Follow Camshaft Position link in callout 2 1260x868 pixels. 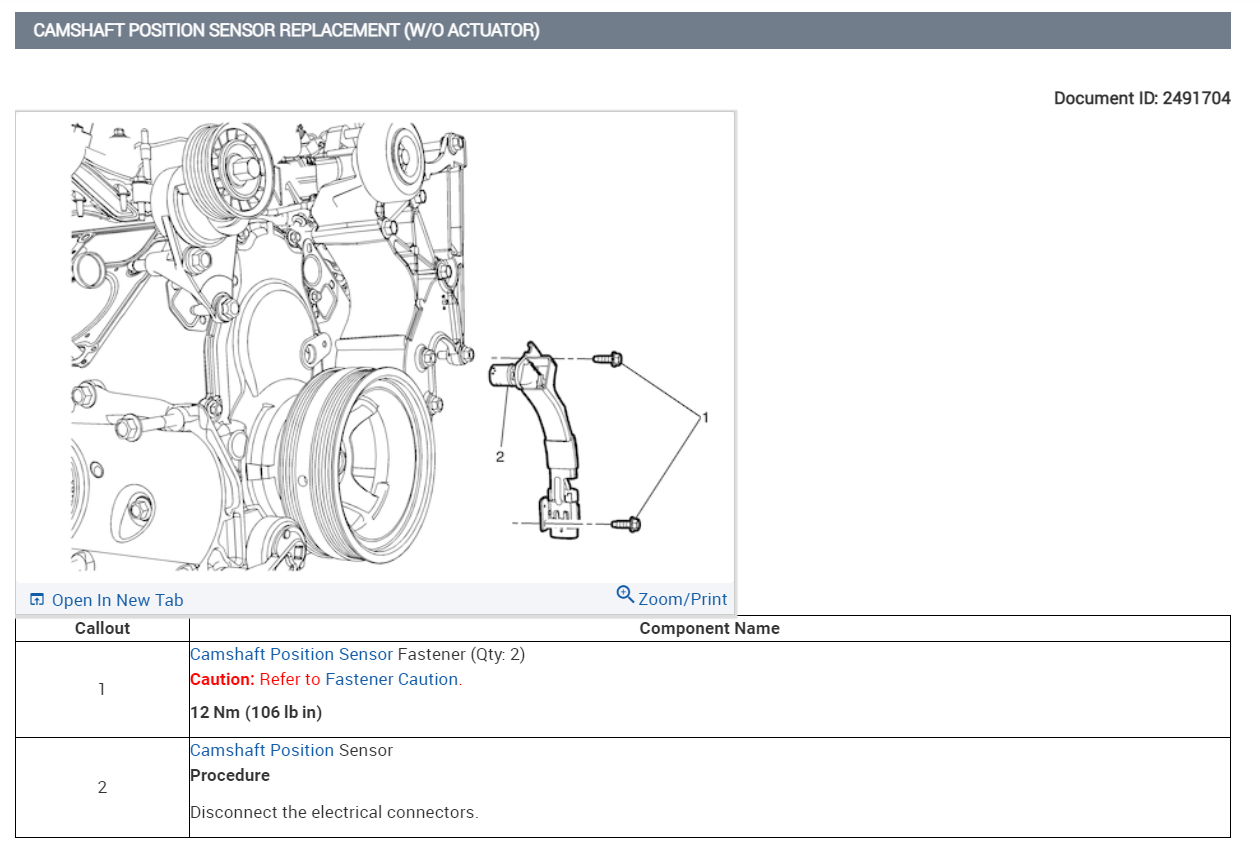coord(262,750)
